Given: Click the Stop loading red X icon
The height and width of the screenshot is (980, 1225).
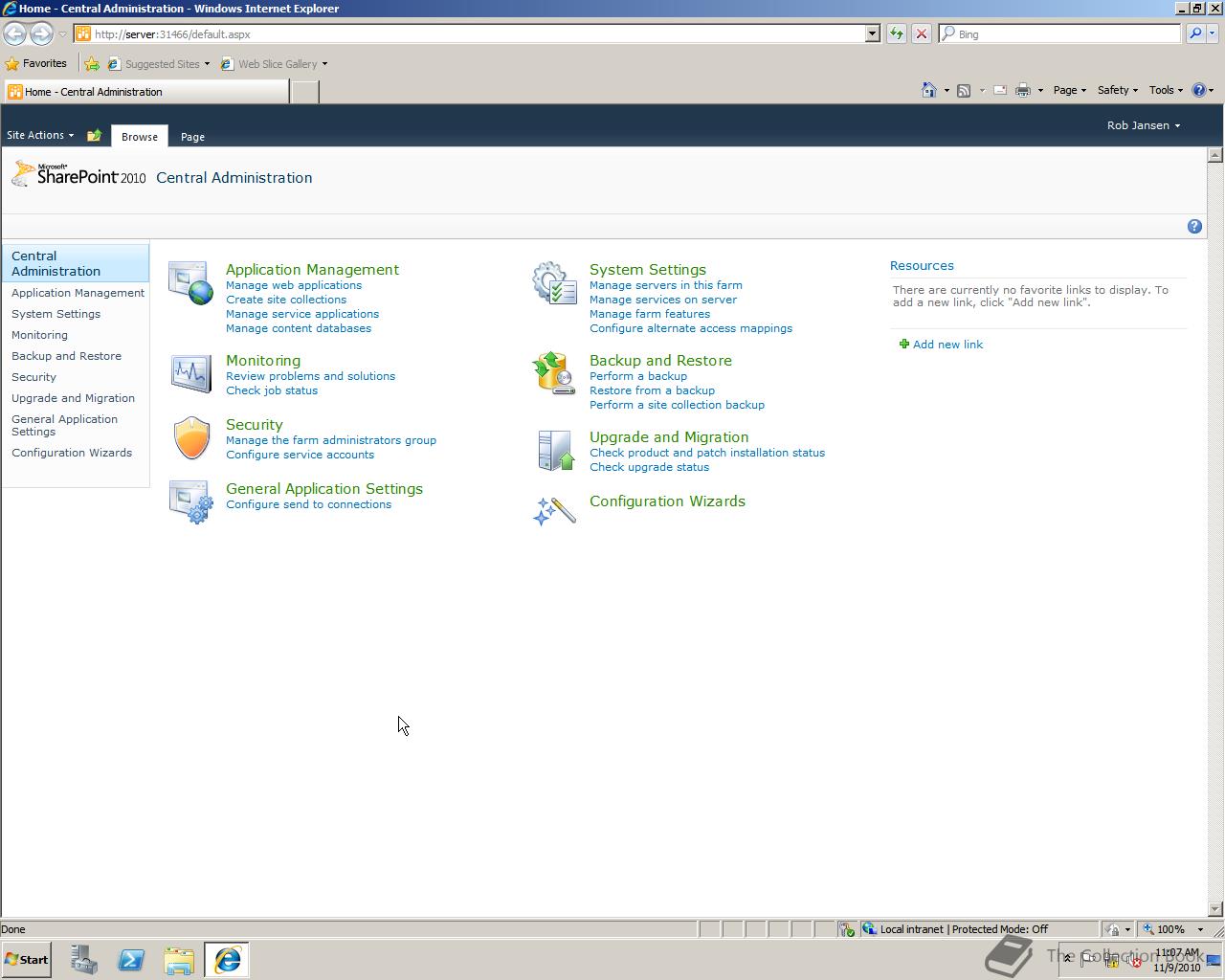Looking at the screenshot, I should [921, 33].
